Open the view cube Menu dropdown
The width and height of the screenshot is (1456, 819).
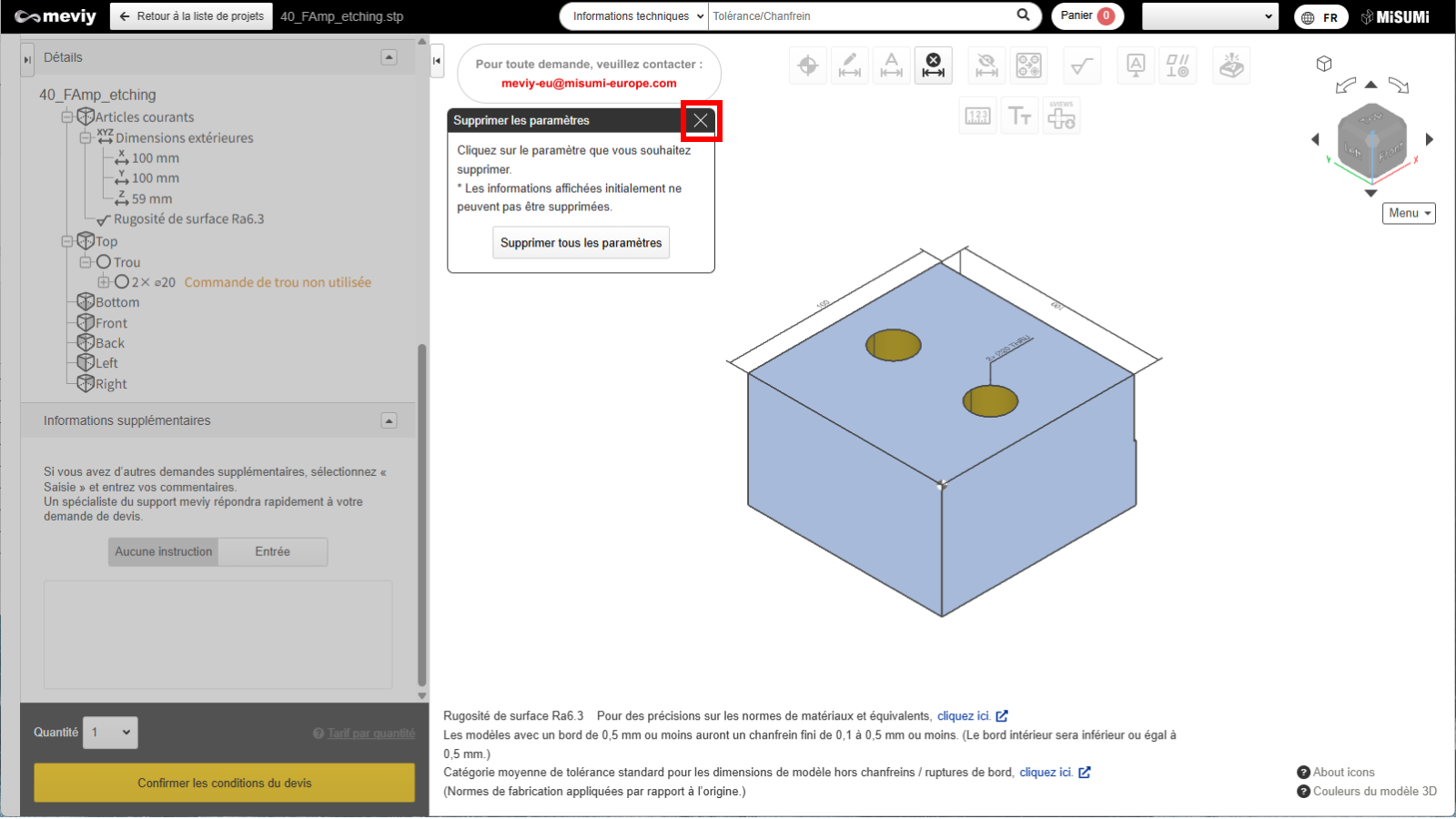(1409, 213)
